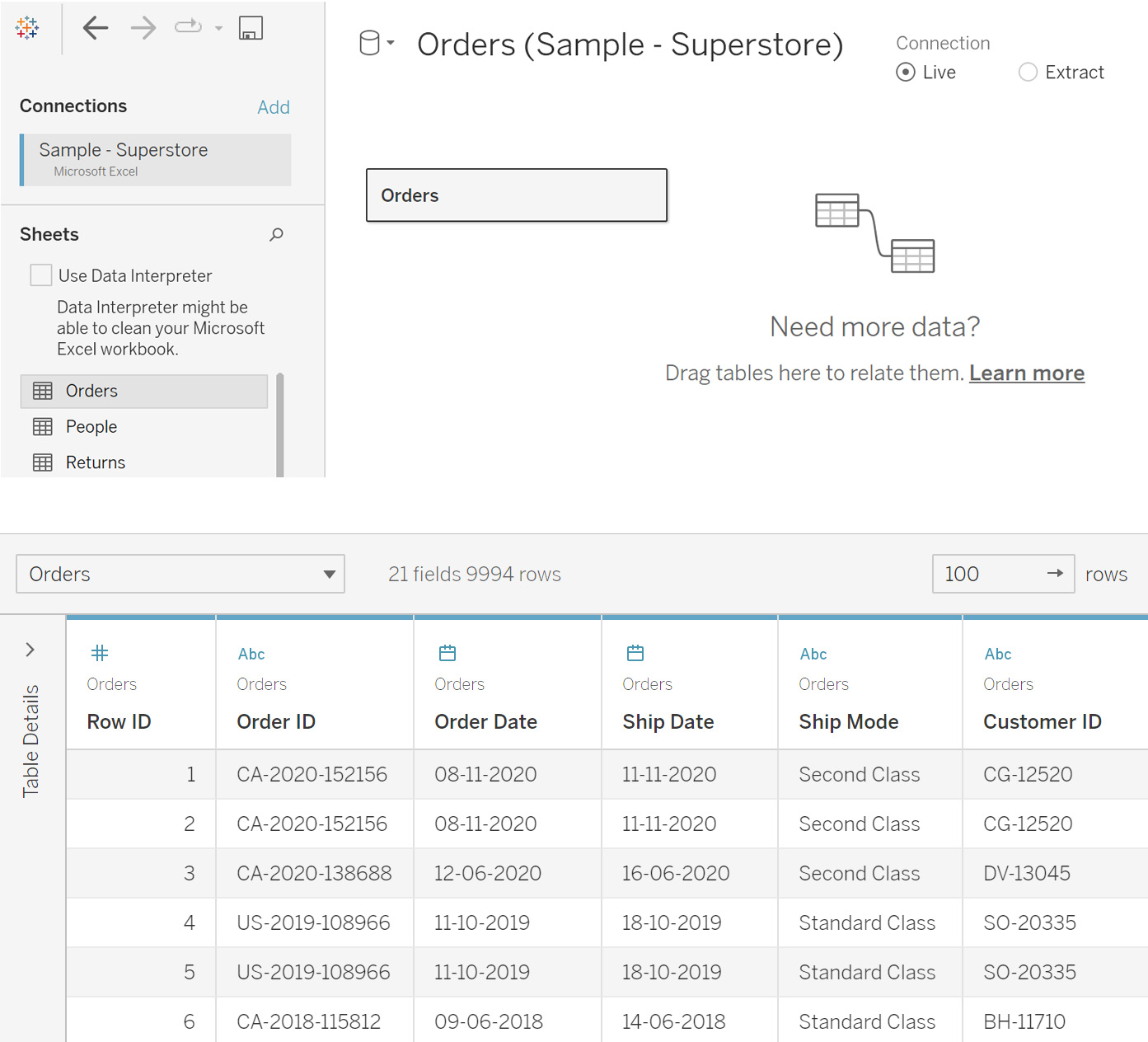Image resolution: width=1148 pixels, height=1042 pixels.
Task: Click the Order Date calendar type icon
Action: point(447,654)
